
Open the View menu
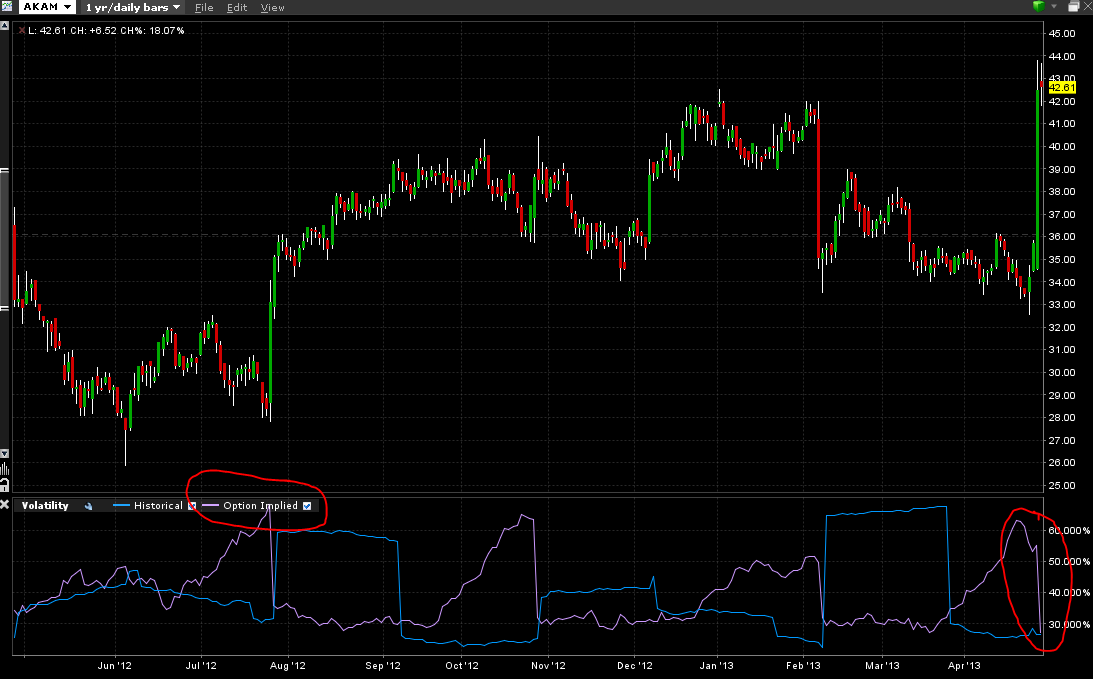point(273,8)
